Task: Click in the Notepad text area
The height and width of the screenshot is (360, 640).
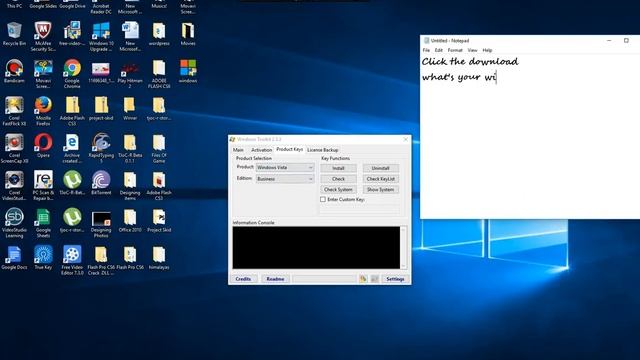Action: [x=530, y=136]
